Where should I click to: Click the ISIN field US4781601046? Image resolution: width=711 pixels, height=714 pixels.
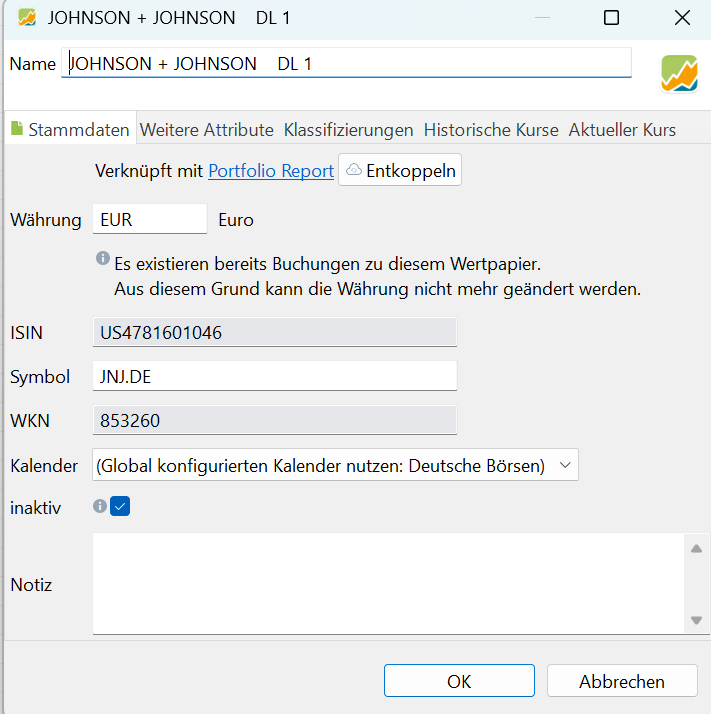coord(275,332)
